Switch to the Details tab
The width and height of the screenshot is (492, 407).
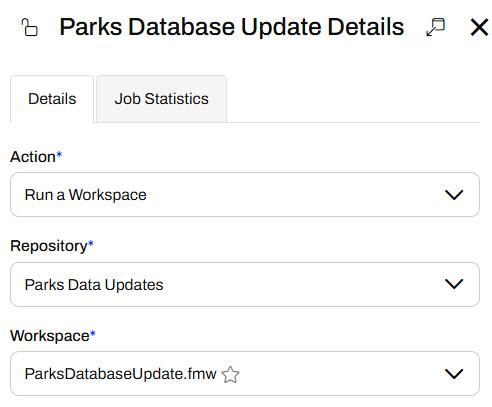52,99
